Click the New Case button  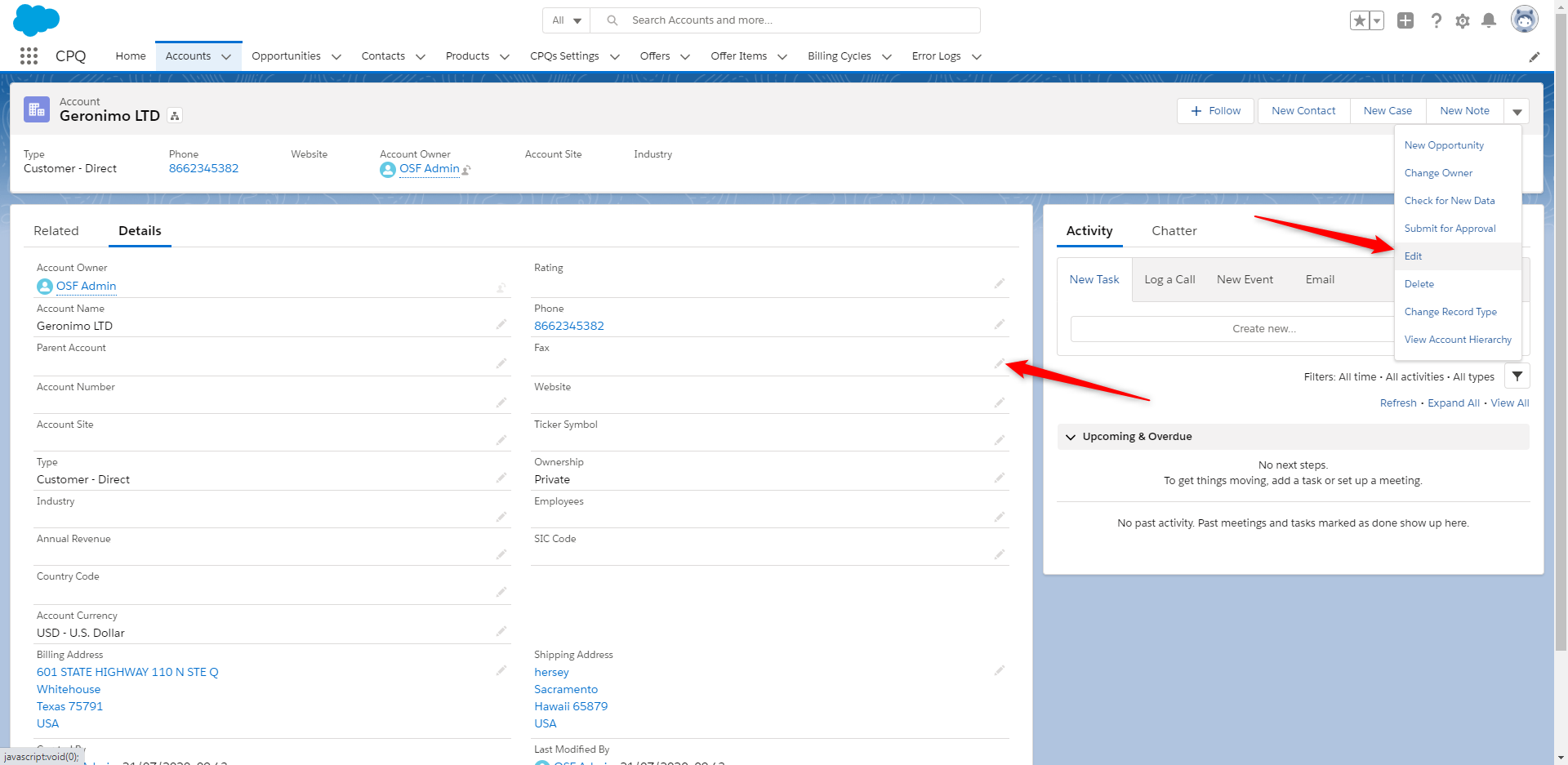point(1388,111)
